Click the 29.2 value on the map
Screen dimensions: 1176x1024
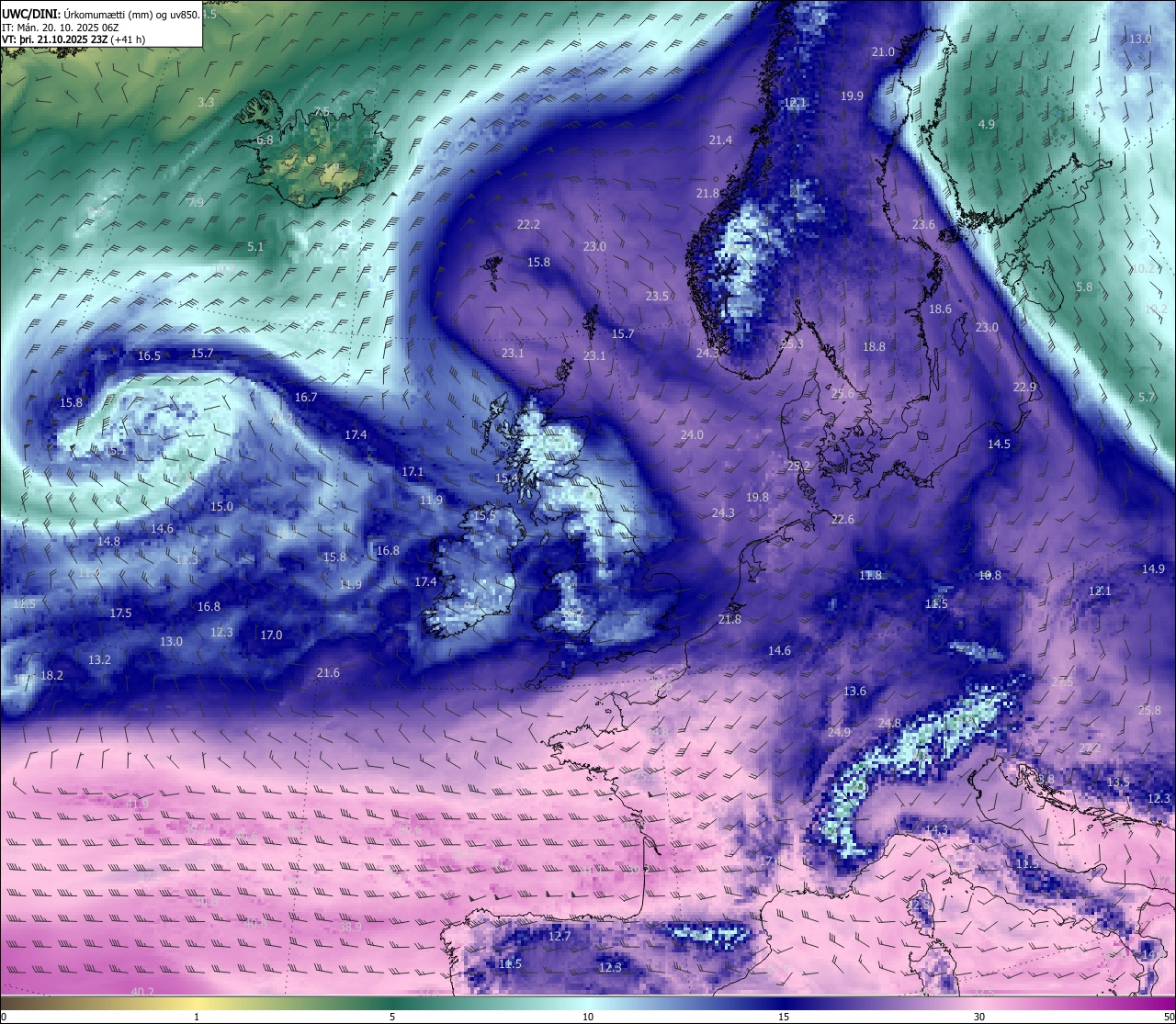798,466
